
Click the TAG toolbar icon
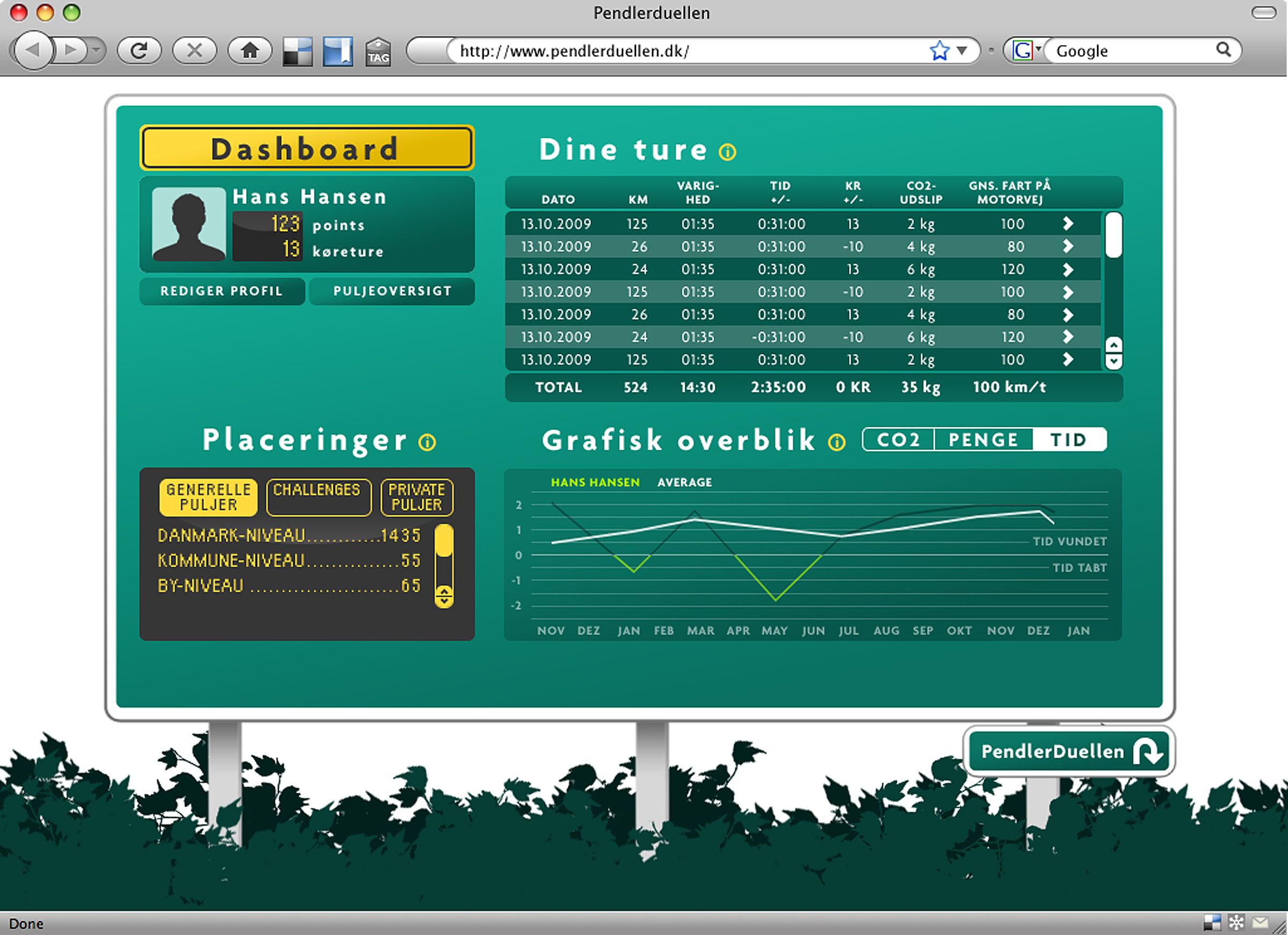378,52
